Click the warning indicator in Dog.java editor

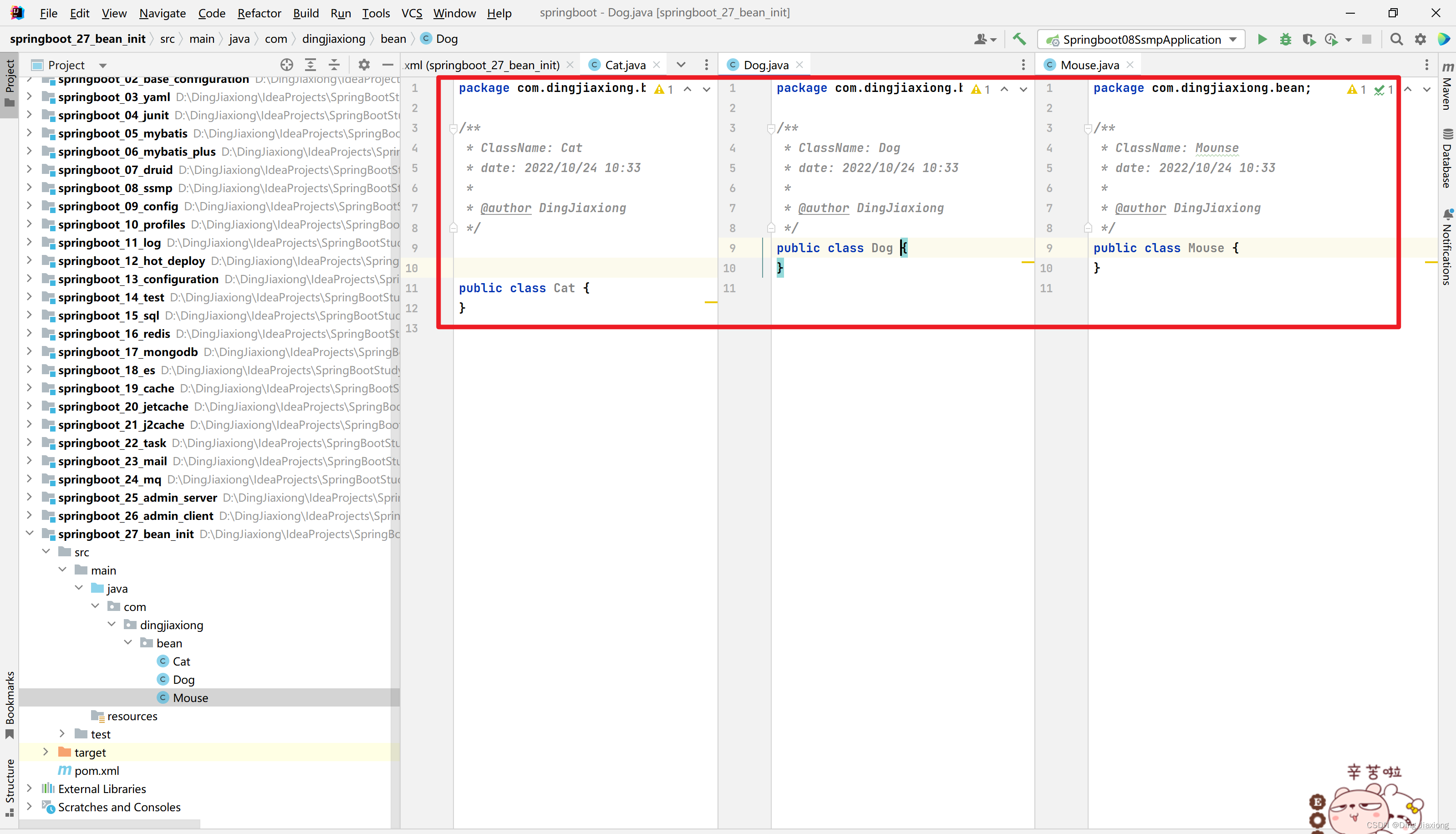click(981, 89)
